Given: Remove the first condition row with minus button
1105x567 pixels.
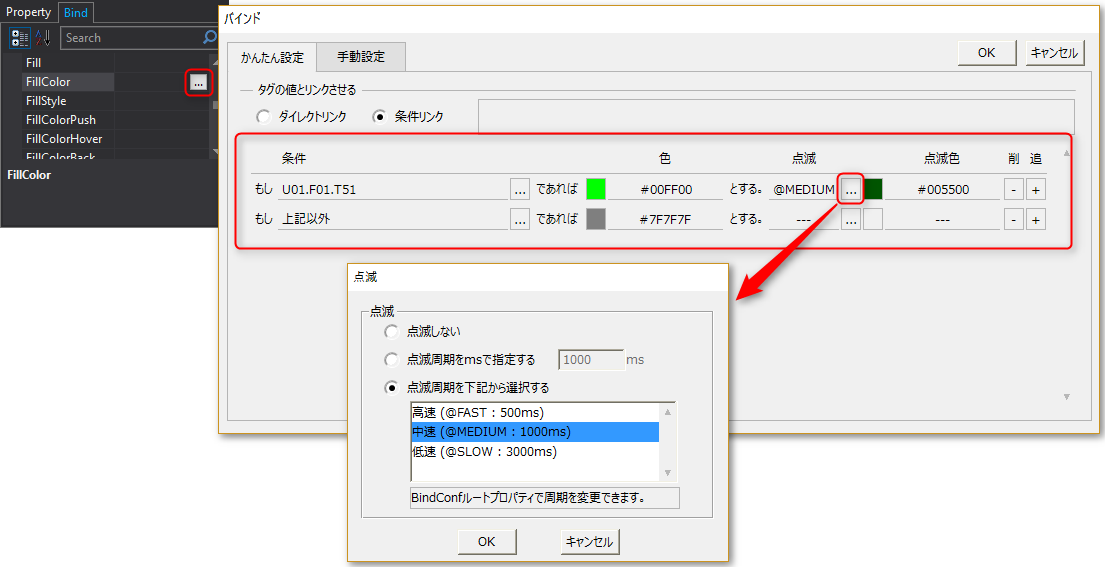Looking at the screenshot, I should point(1013,189).
